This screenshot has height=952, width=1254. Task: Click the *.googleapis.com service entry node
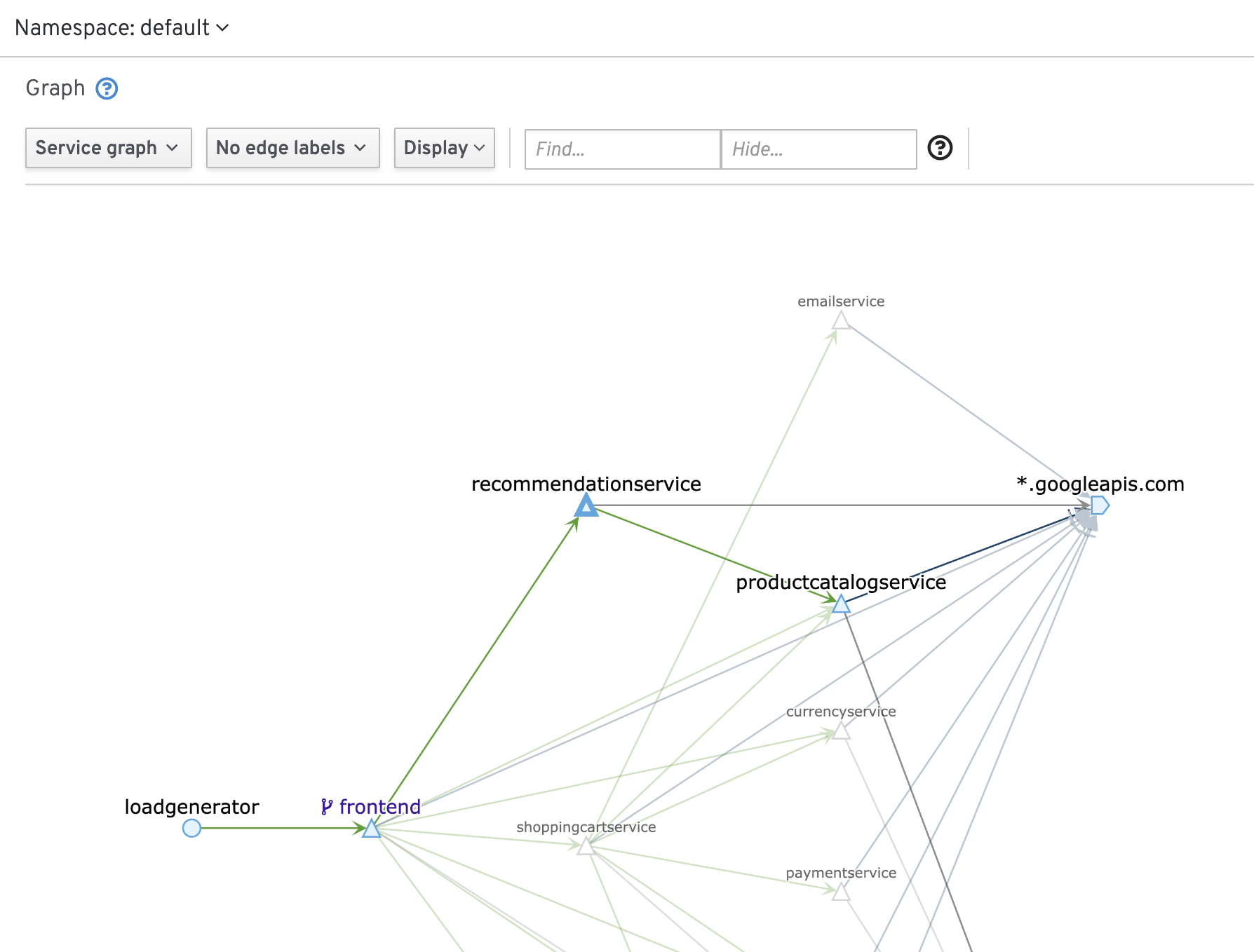pyautogui.click(x=1100, y=505)
